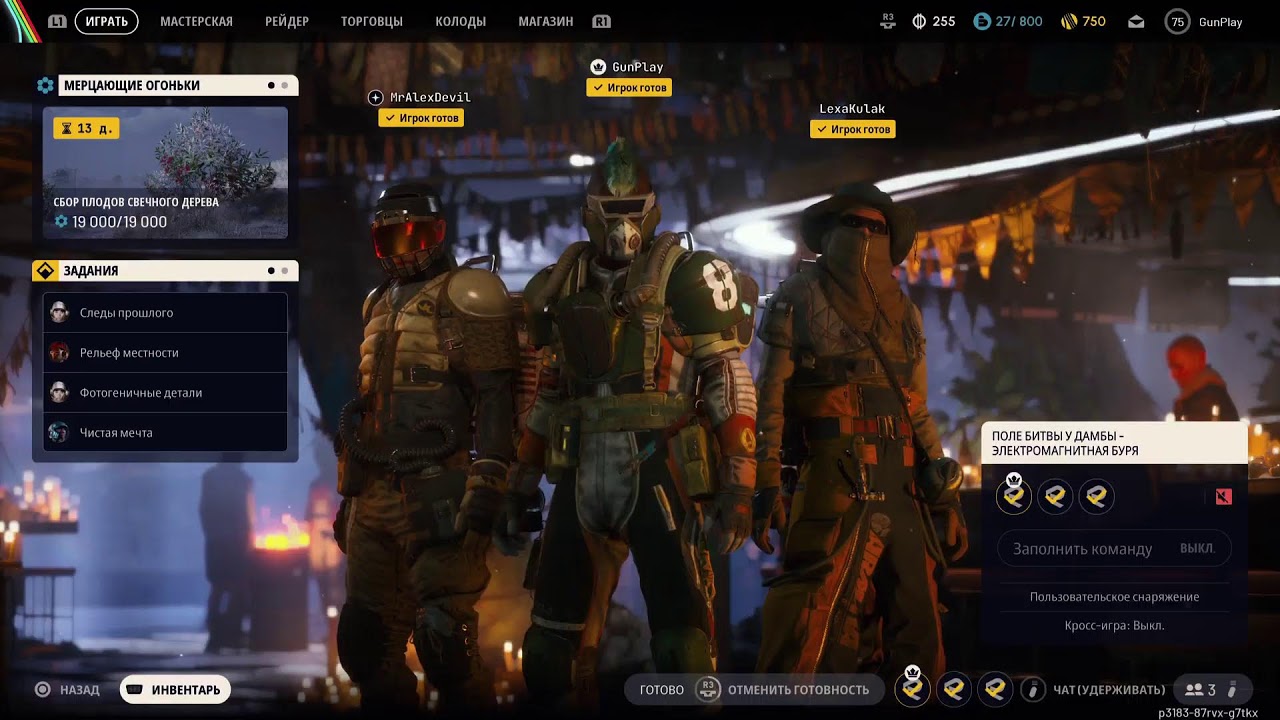Click the ГОТОВО ready button

point(662,690)
